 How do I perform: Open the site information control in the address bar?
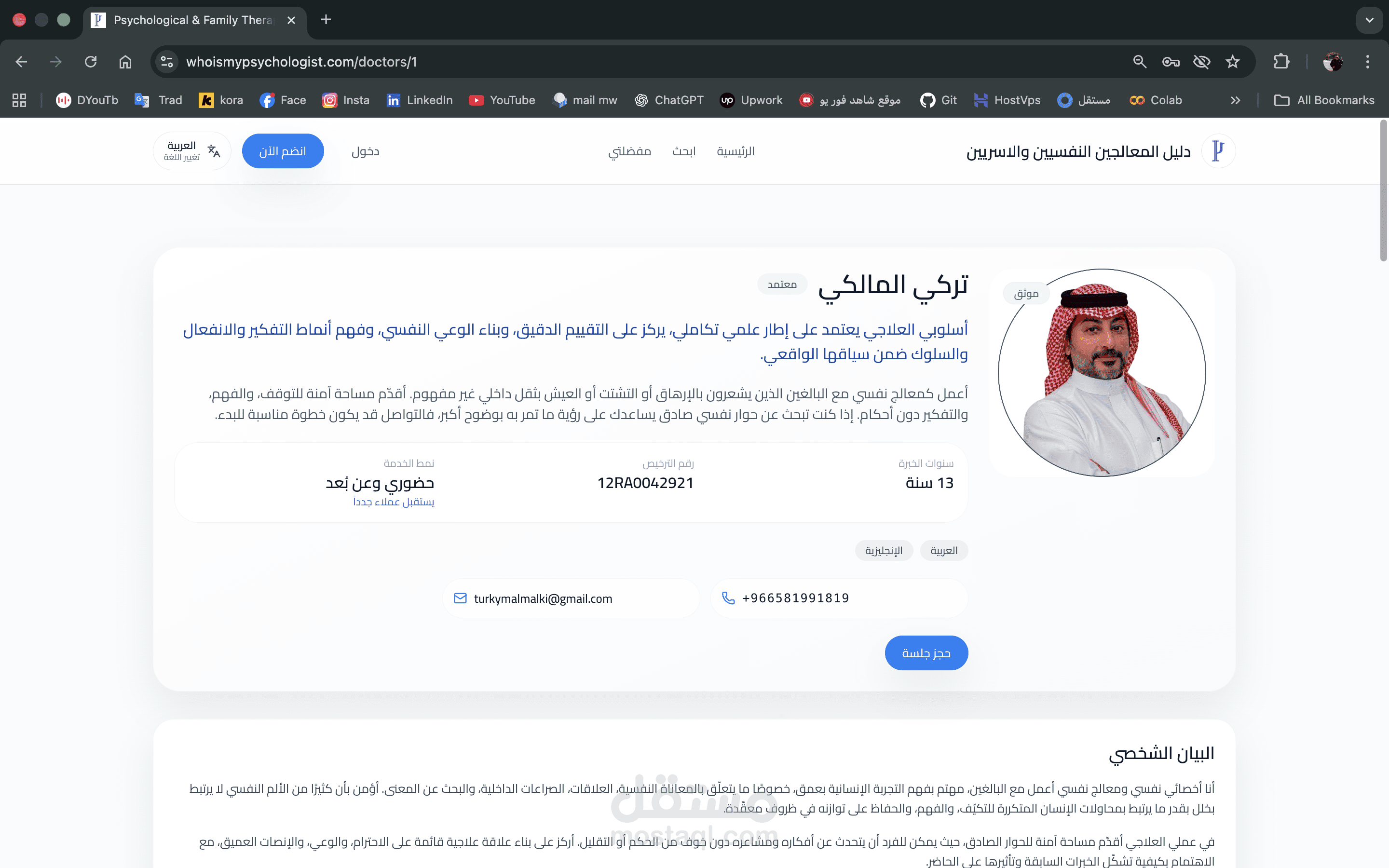[x=167, y=61]
